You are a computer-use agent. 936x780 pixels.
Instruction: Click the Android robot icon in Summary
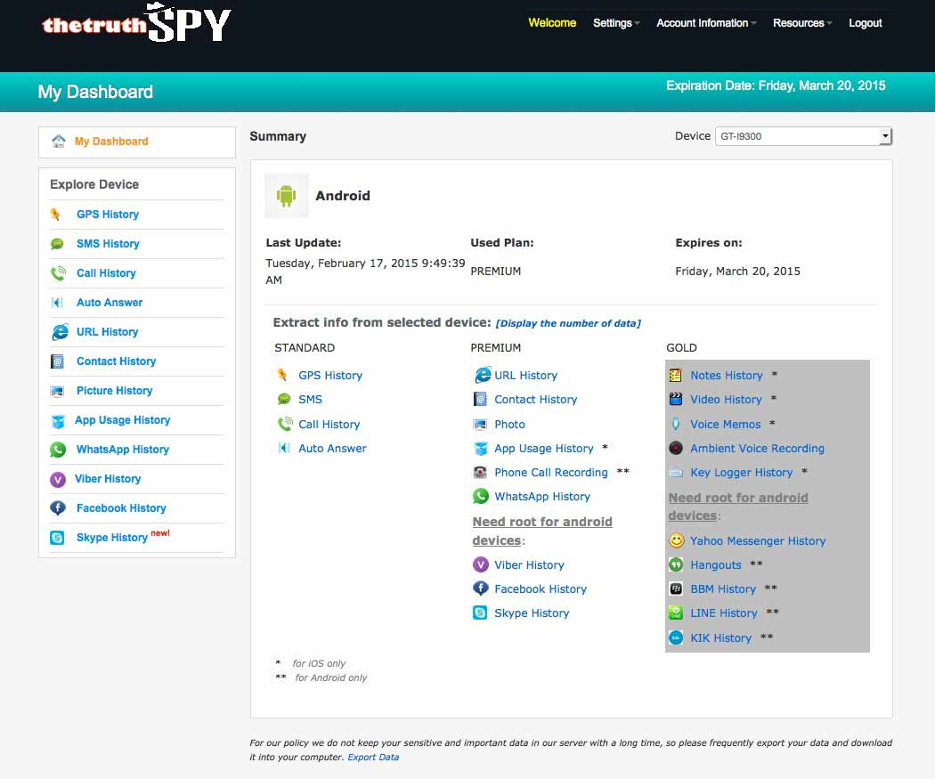[287, 196]
